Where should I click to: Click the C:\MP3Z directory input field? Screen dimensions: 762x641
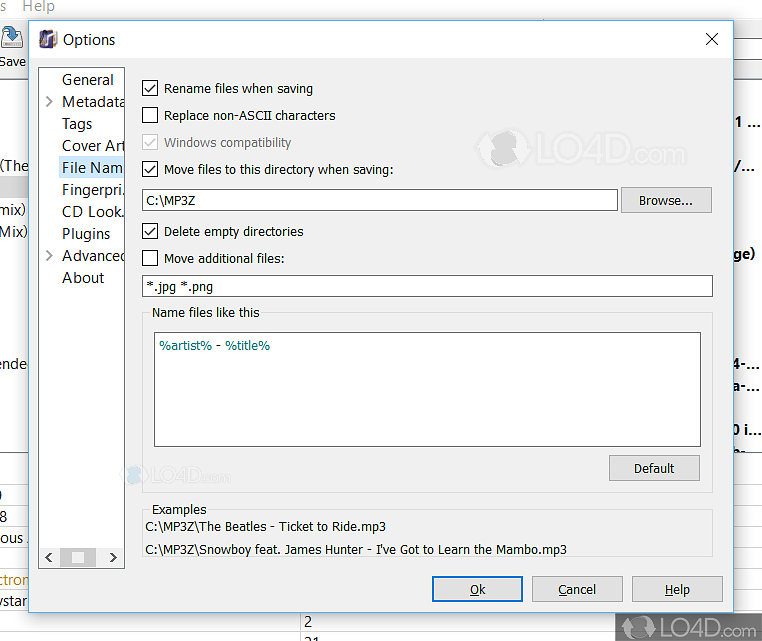point(380,200)
